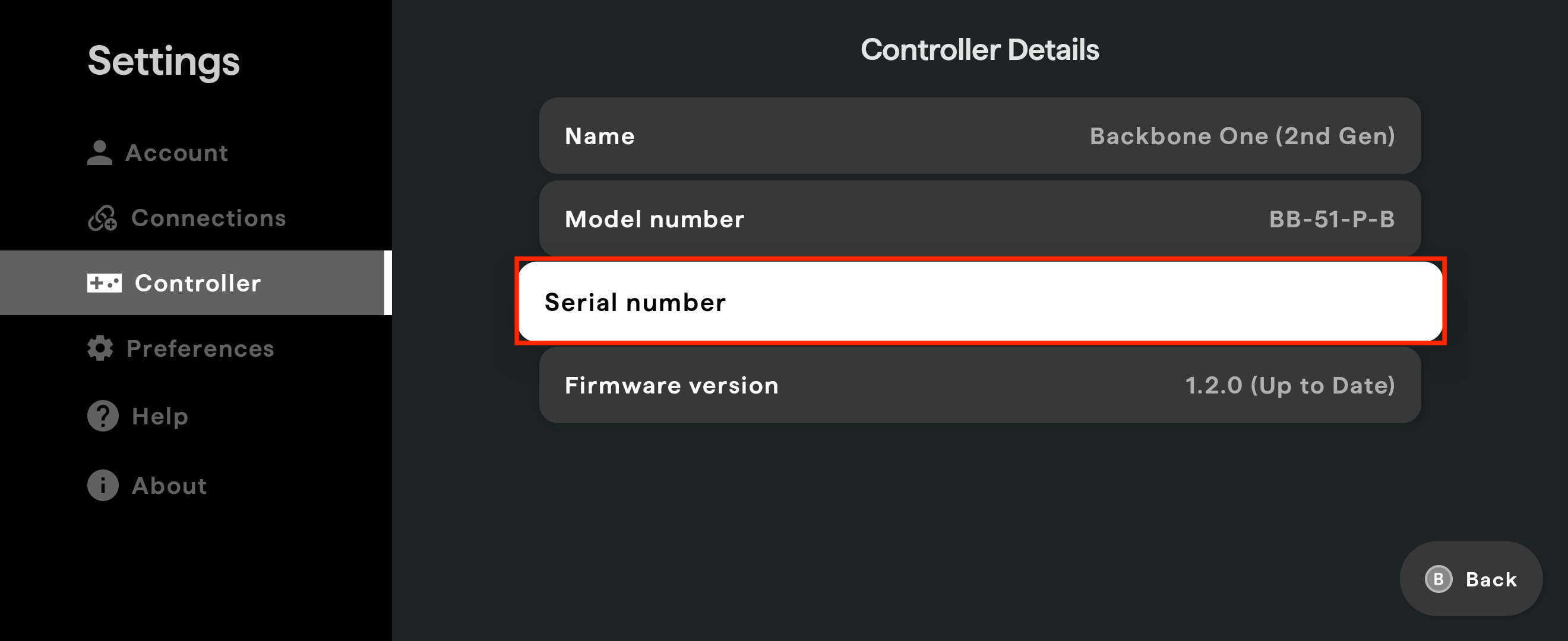Open Help via the question mark icon
The image size is (1568, 641).
point(102,416)
